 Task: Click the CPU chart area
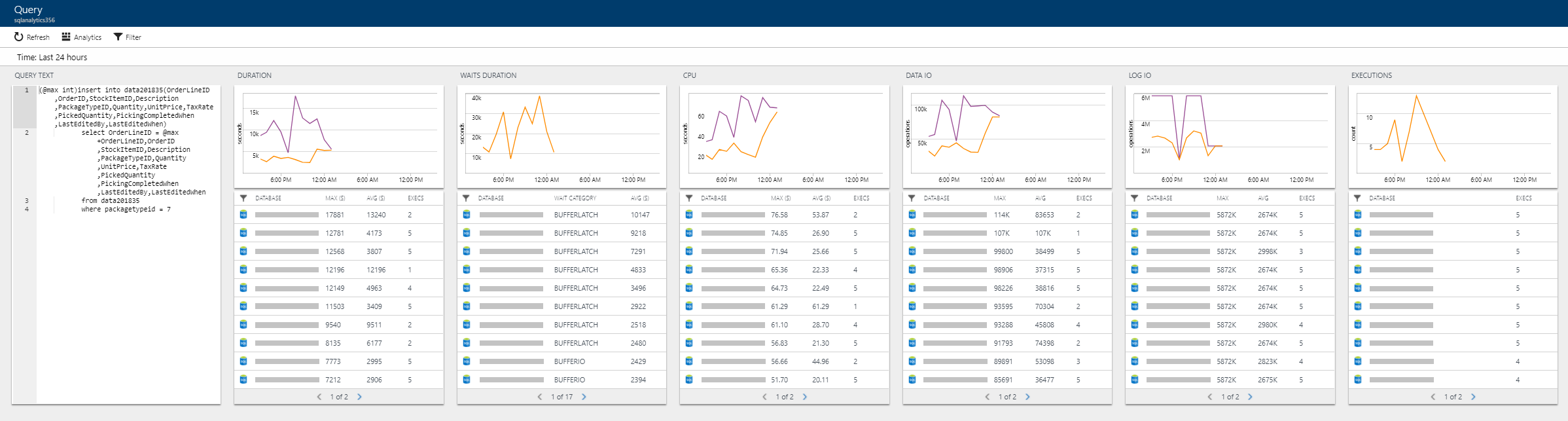[784, 136]
